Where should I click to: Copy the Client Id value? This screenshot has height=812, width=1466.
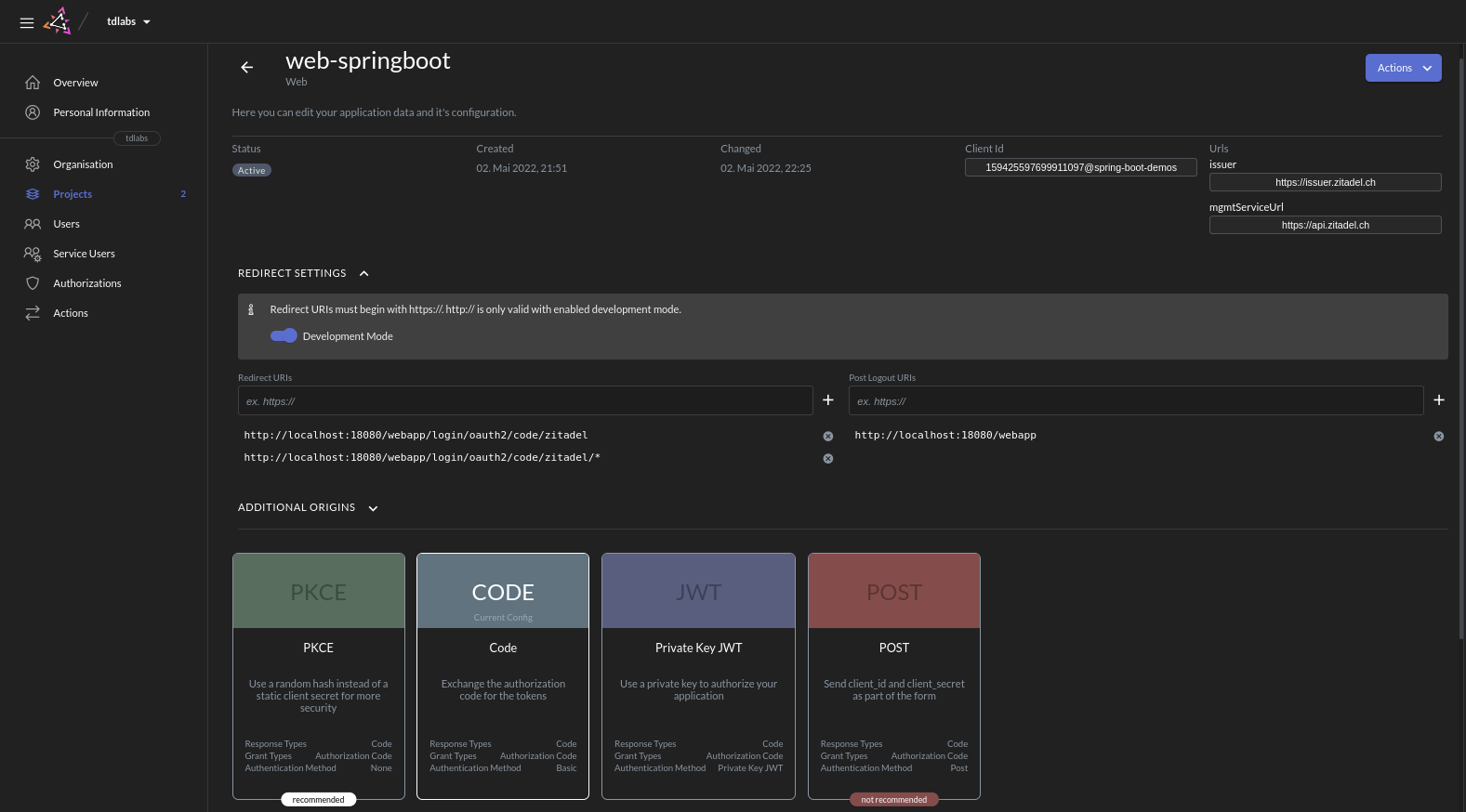(1081, 167)
